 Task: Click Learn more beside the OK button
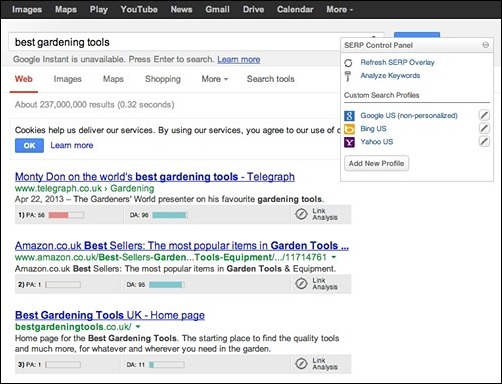(x=72, y=145)
